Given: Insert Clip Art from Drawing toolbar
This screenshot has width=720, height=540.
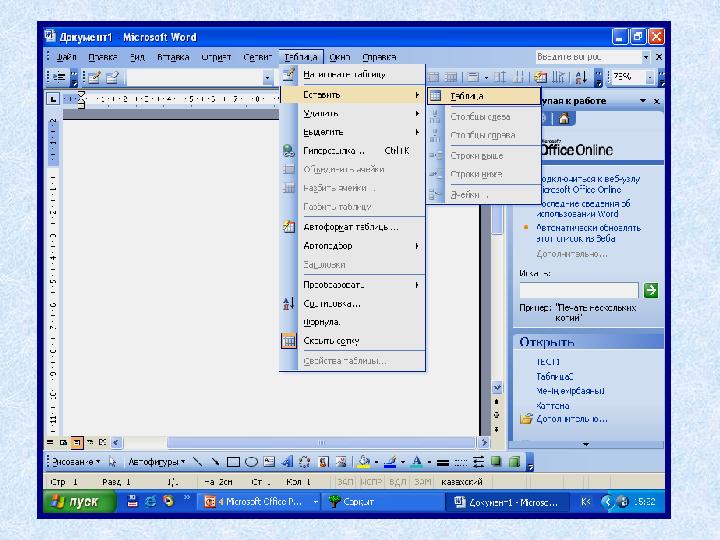Looking at the screenshot, I should [x=323, y=461].
